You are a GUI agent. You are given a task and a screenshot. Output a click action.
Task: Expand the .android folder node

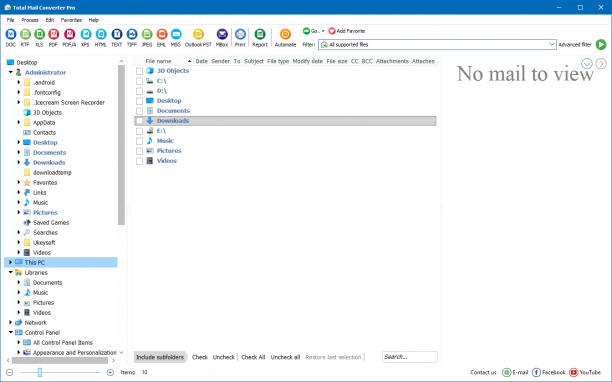[18, 82]
